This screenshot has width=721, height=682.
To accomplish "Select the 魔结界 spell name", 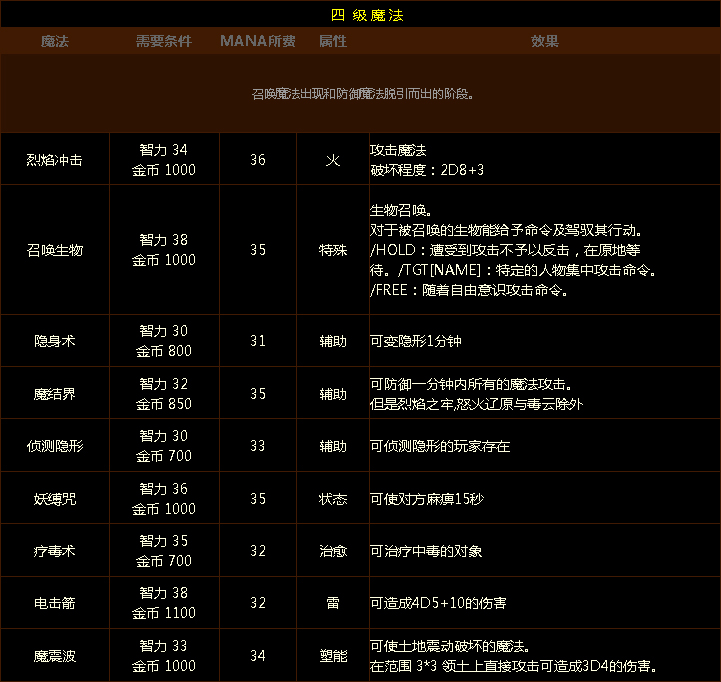I will pos(54,394).
